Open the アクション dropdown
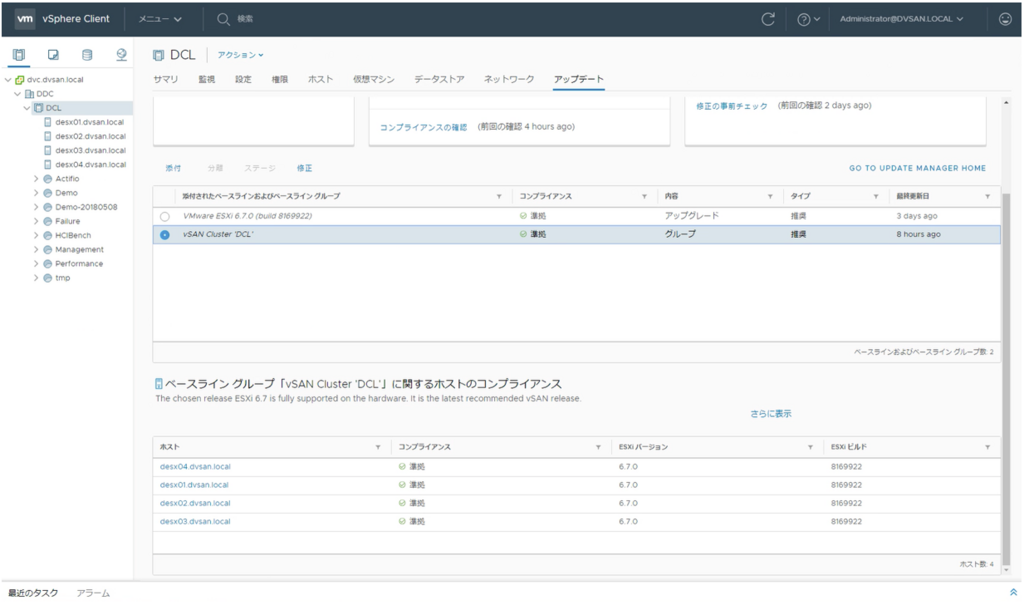 click(x=240, y=55)
